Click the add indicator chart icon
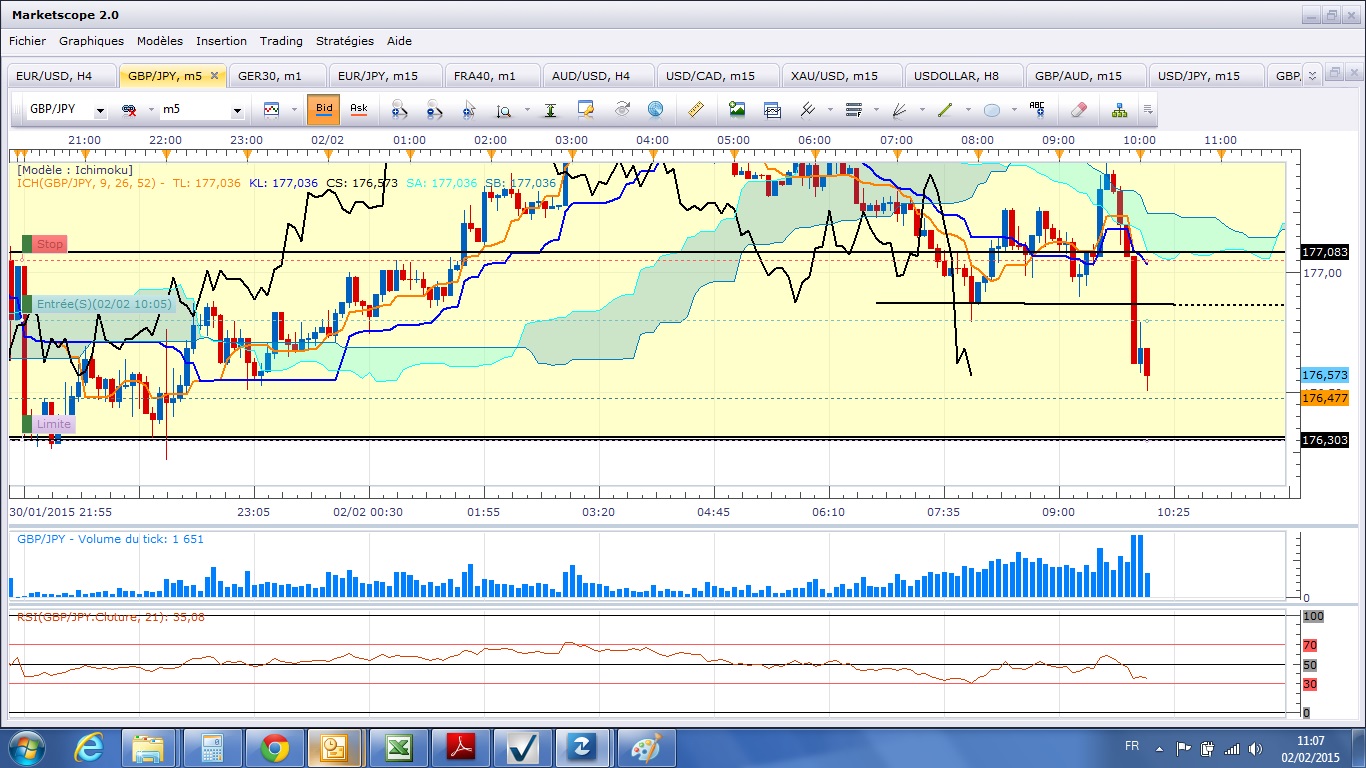Viewport: 1366px width, 768px height. point(772,109)
